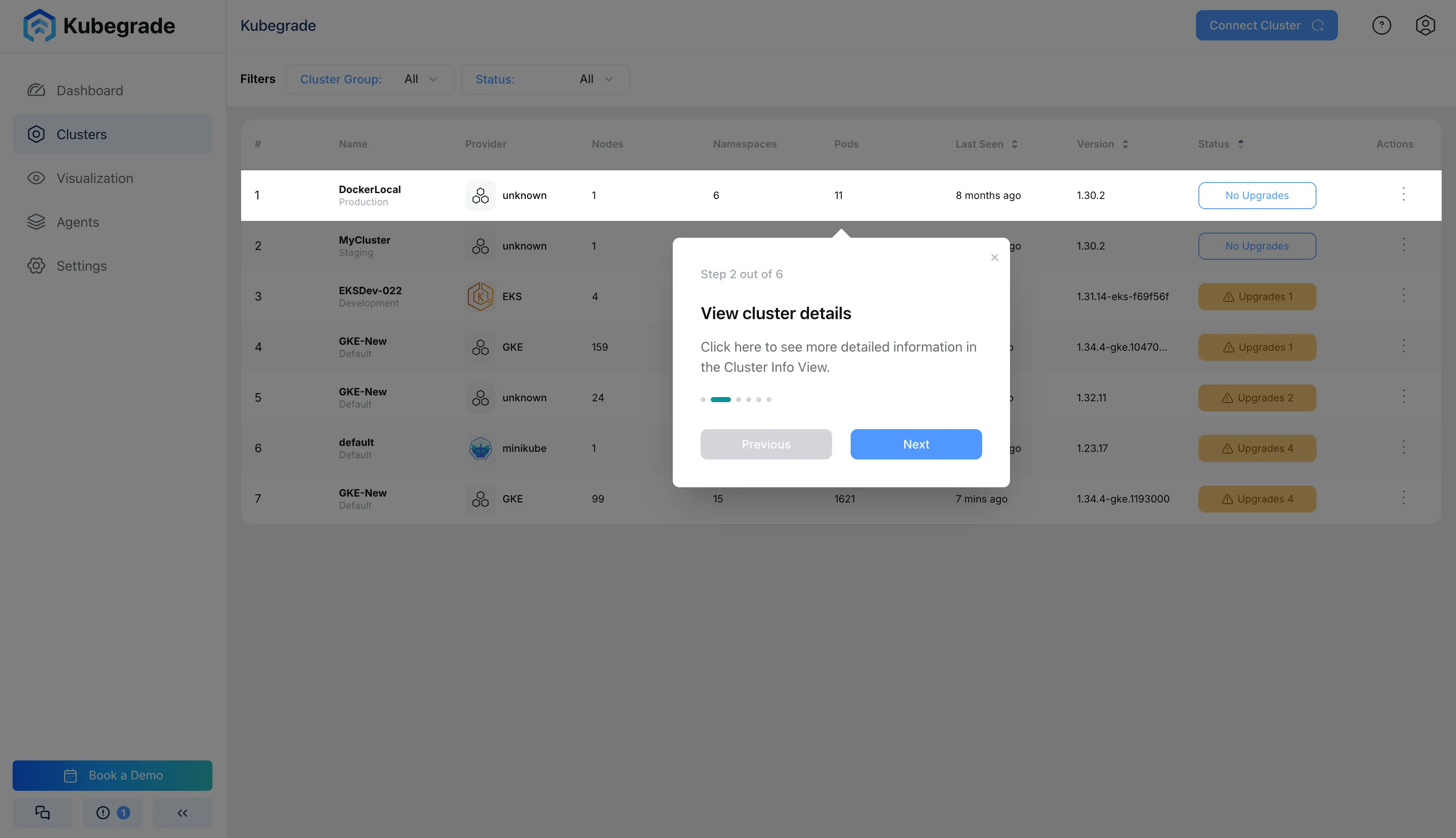The width and height of the screenshot is (1456, 838).
Task: Click No Upgrades status for DockerLocal
Action: 1257,195
